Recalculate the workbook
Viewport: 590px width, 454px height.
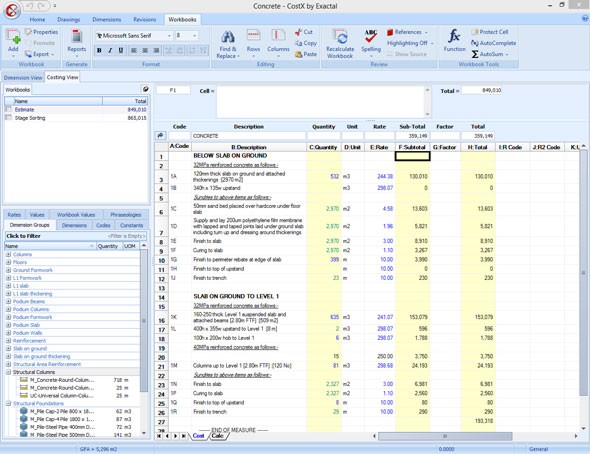point(340,44)
